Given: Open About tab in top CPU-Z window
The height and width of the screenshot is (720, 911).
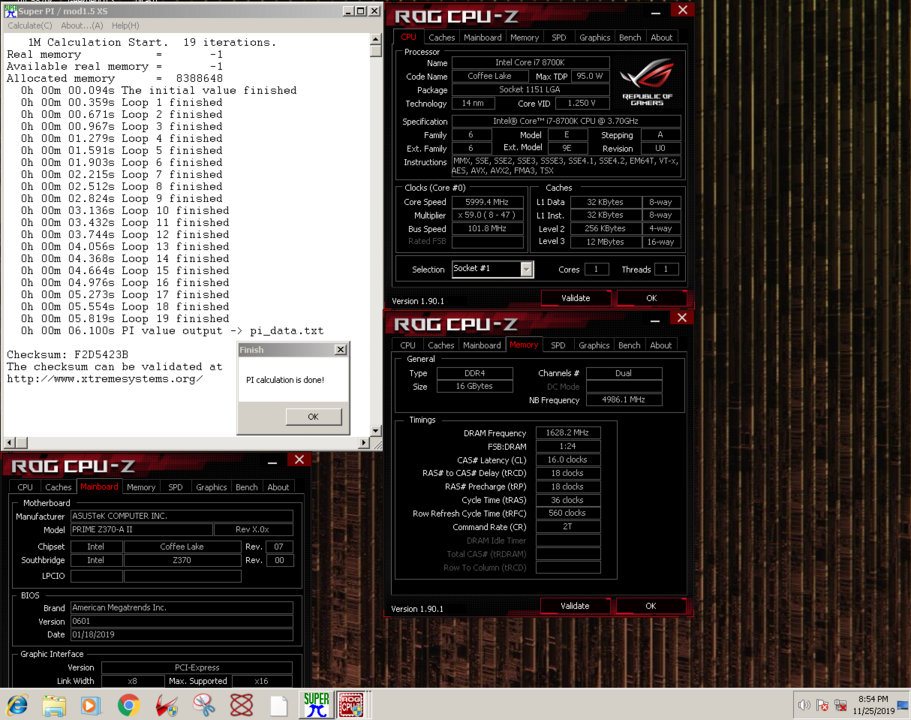Looking at the screenshot, I should coord(661,37).
